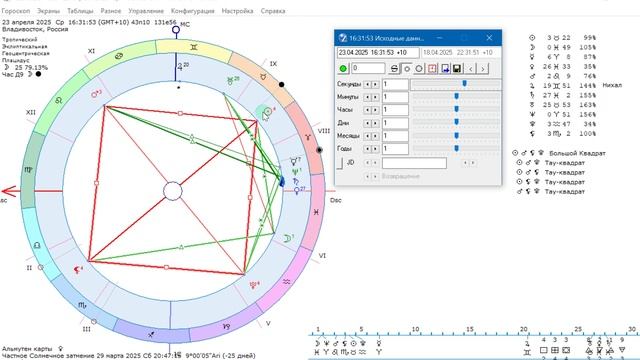Toggle the JD checkbox
The image size is (640, 360).
(340, 163)
